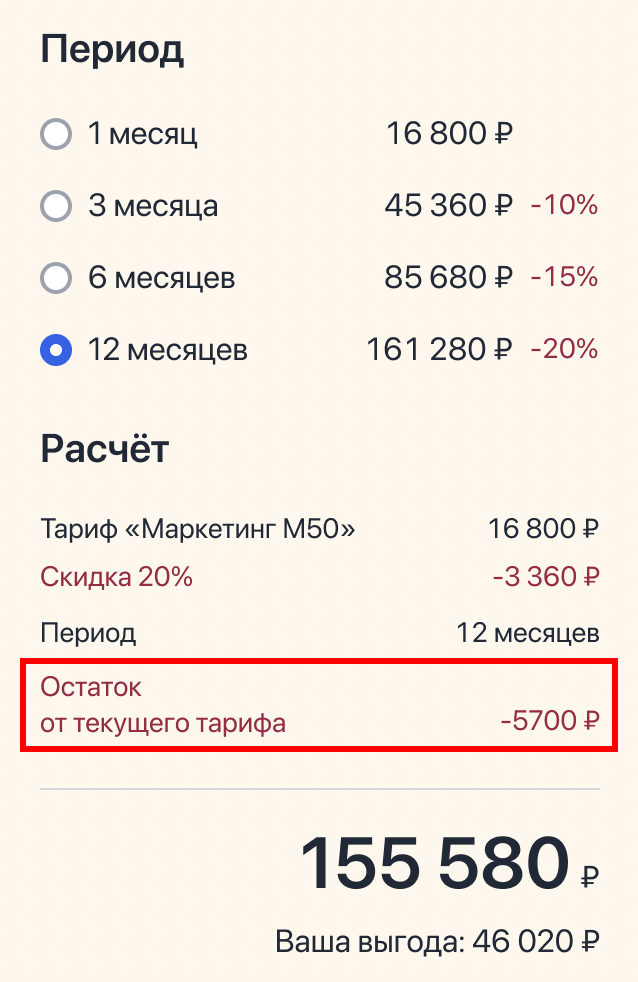Click the -15% discount badge
The width and height of the screenshot is (638, 982).
[x=561, y=277]
